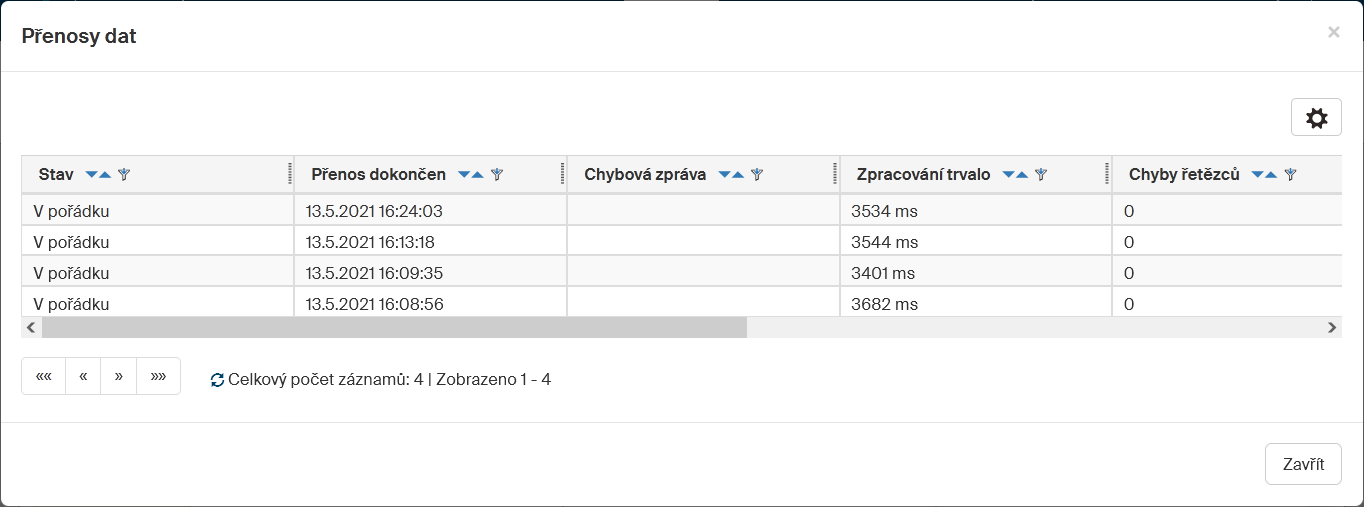
Task: Open filter for Chybová zpráva column
Action: click(x=757, y=175)
